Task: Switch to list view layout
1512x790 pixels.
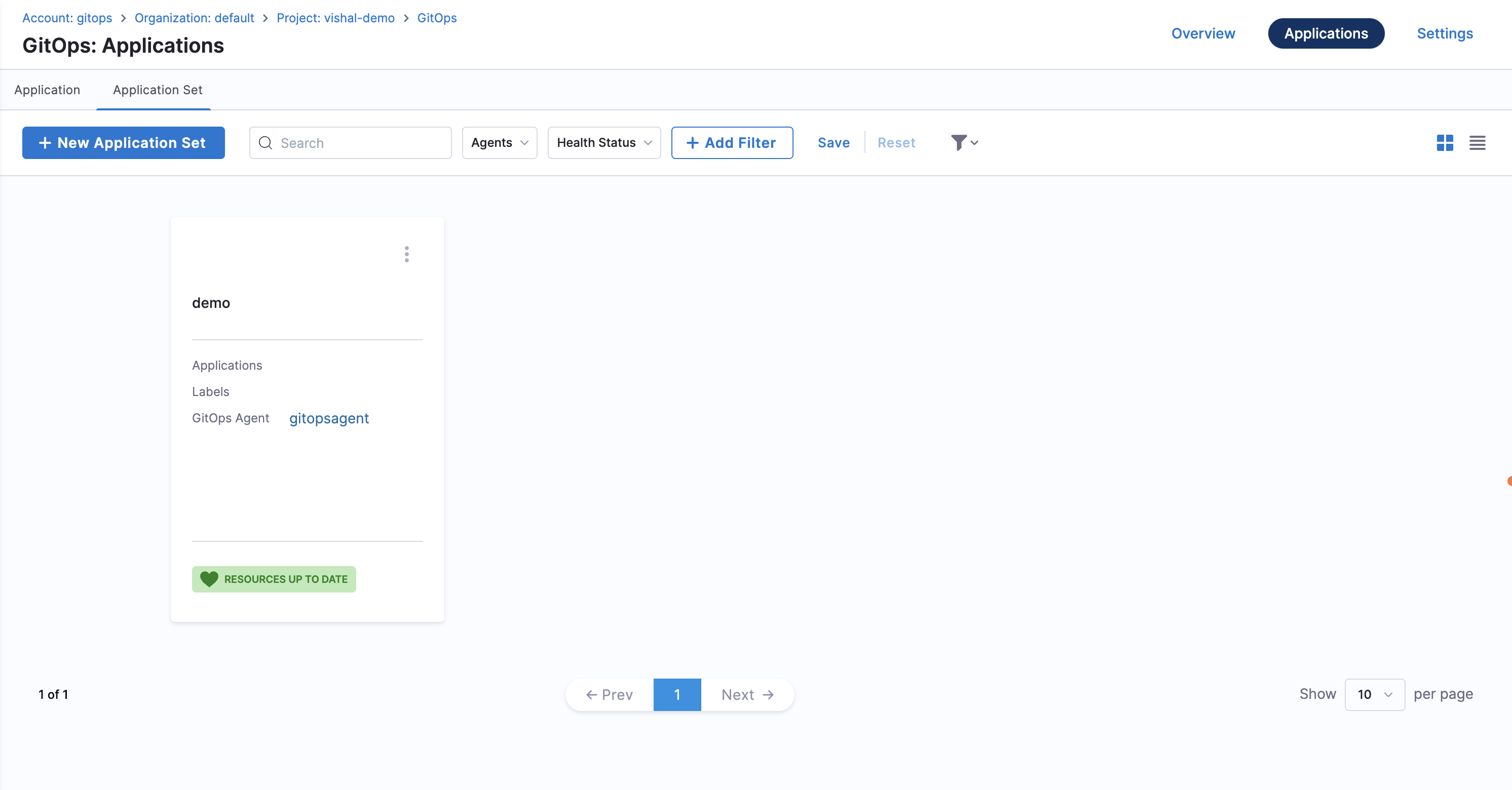Action: pyautogui.click(x=1477, y=142)
